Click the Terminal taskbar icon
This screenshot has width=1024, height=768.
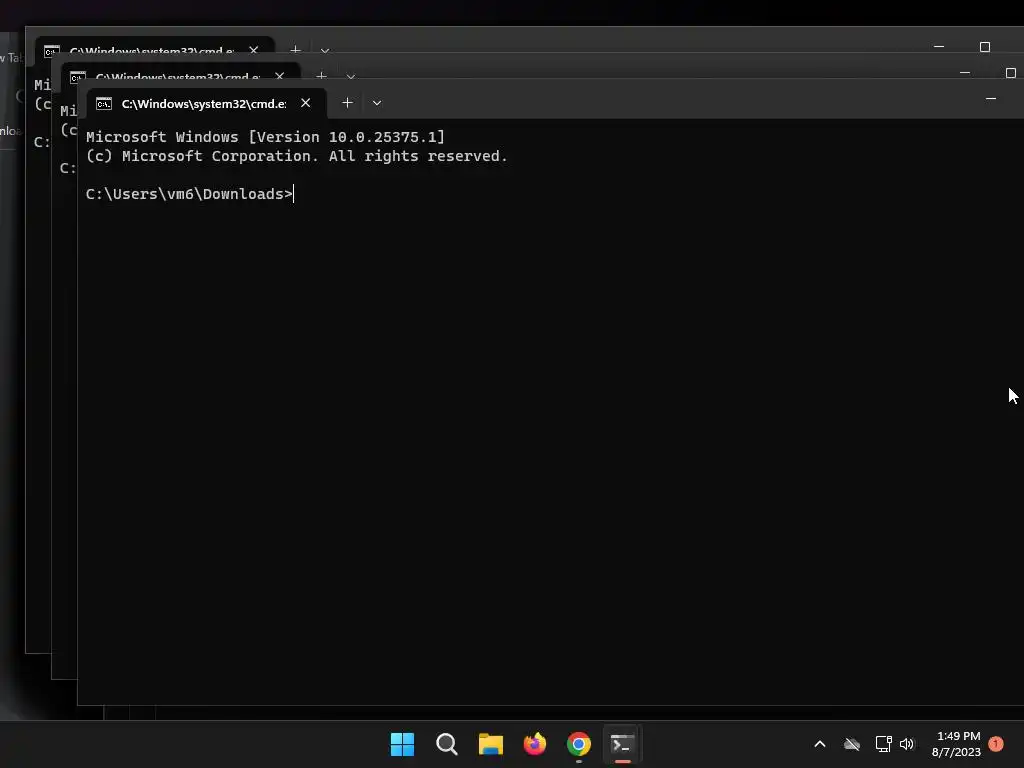coord(622,744)
